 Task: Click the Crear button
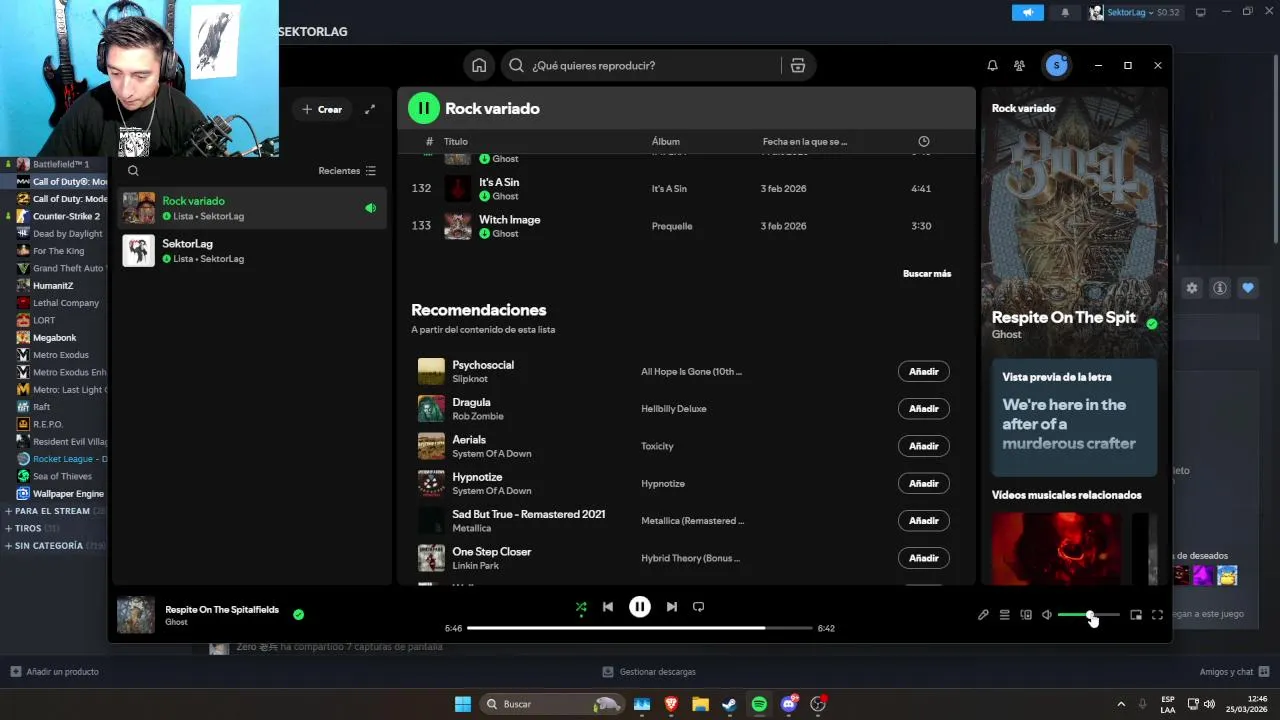[322, 109]
